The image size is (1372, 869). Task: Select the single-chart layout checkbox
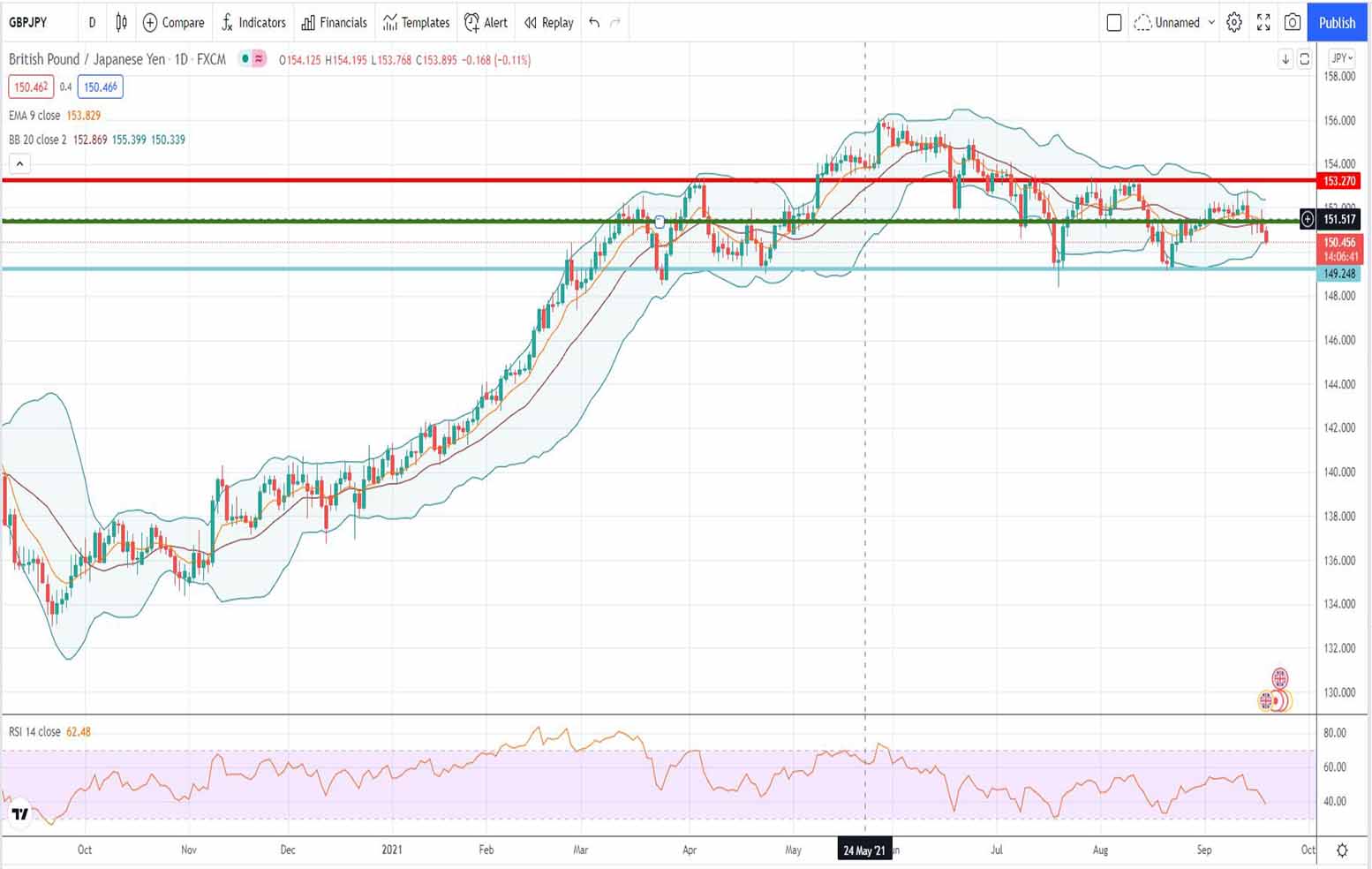point(1113,23)
